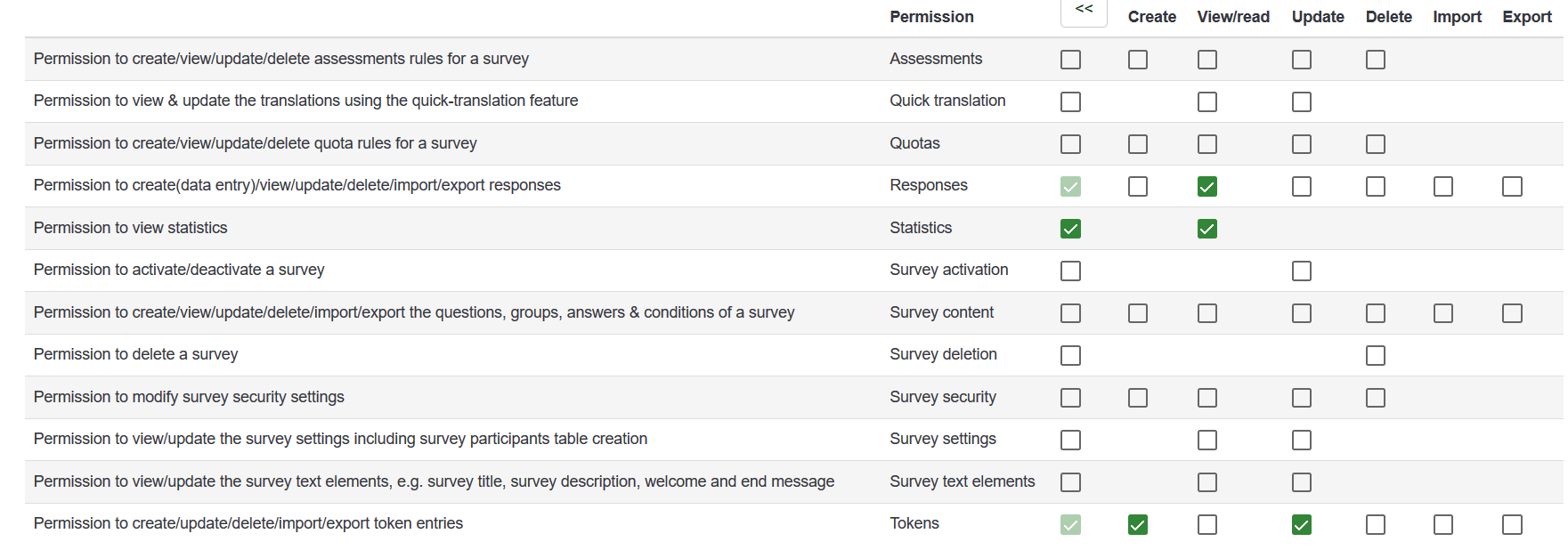Collapse columns with the << button
The image size is (1568, 558).
pos(1084,11)
